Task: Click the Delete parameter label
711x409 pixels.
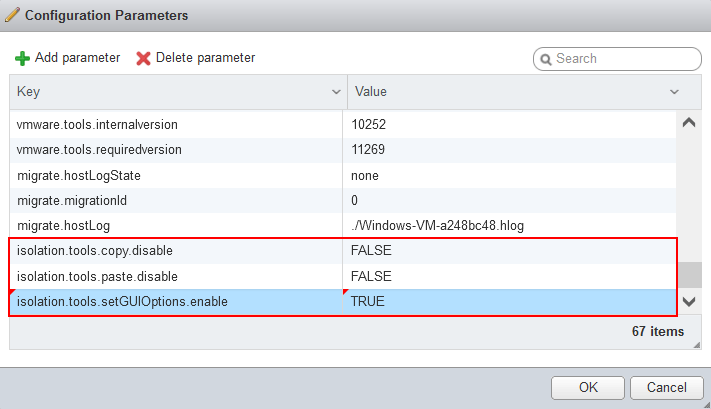Action: tap(205, 58)
